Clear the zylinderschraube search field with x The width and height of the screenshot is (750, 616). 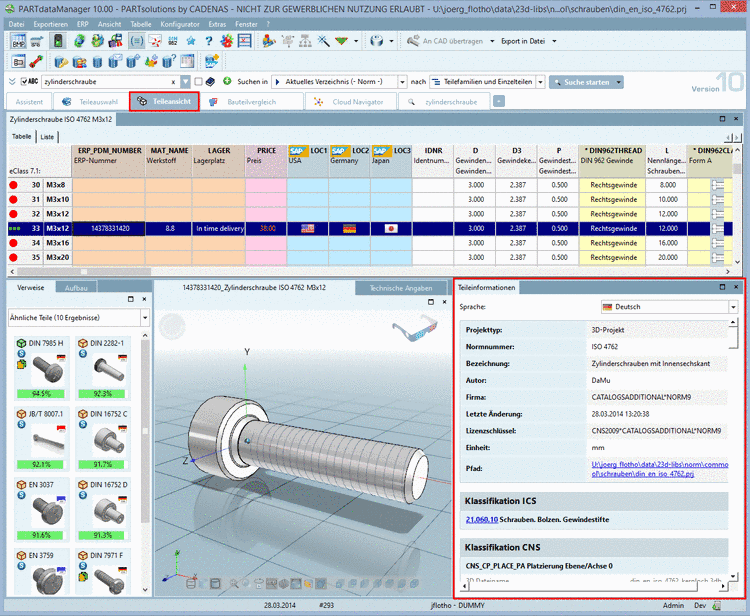174,82
